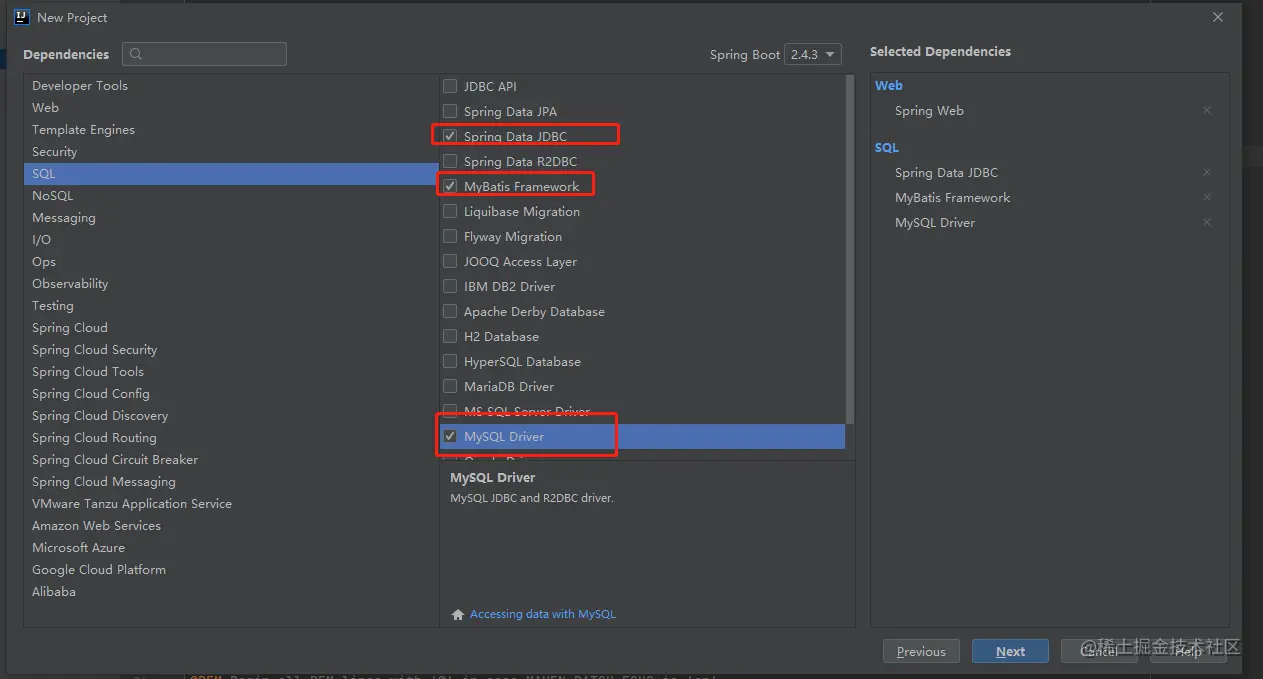
Task: Click the dependency list vertical scrollbar
Action: [x=850, y=248]
